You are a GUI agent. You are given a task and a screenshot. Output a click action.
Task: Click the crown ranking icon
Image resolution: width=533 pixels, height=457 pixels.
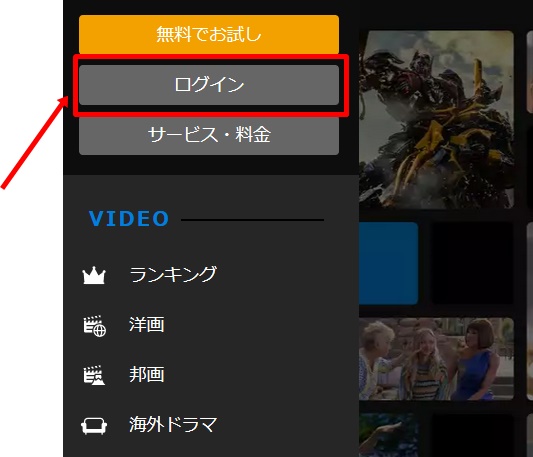[x=94, y=275]
